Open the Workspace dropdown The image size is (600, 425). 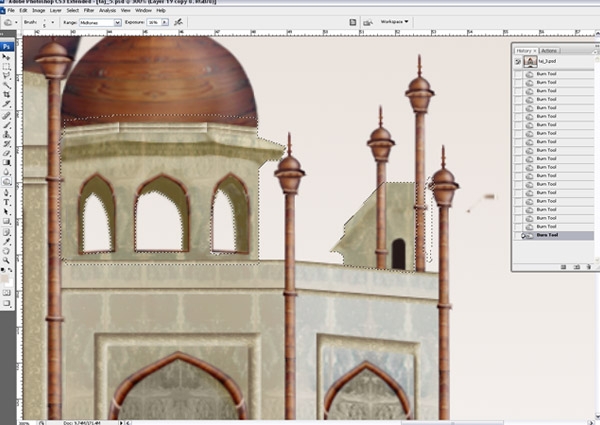pos(394,22)
